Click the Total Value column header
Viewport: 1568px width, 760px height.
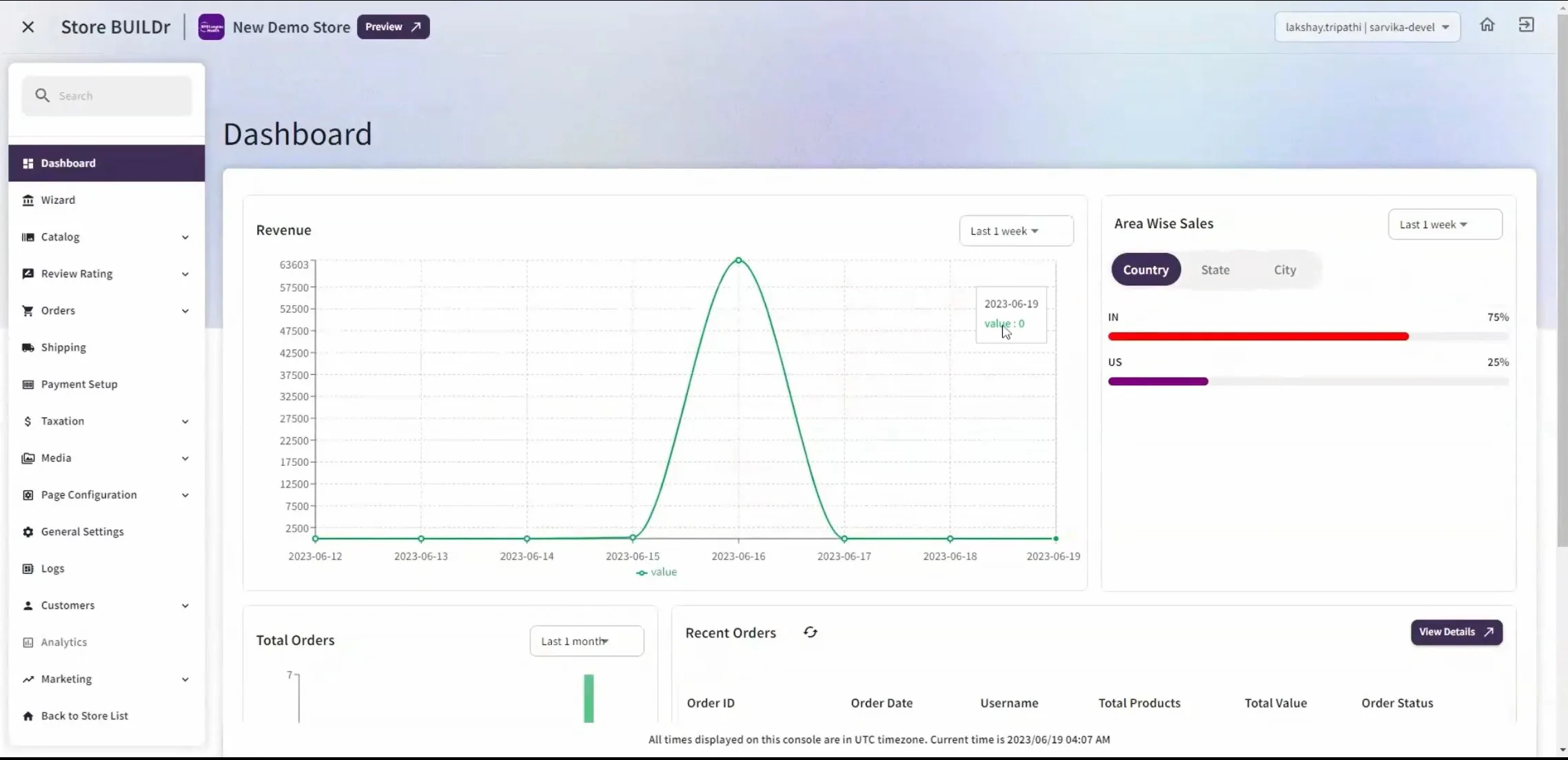(1276, 703)
